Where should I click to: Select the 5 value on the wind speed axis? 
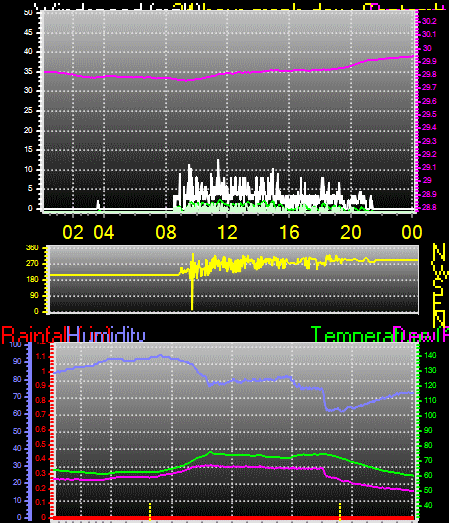(30, 189)
